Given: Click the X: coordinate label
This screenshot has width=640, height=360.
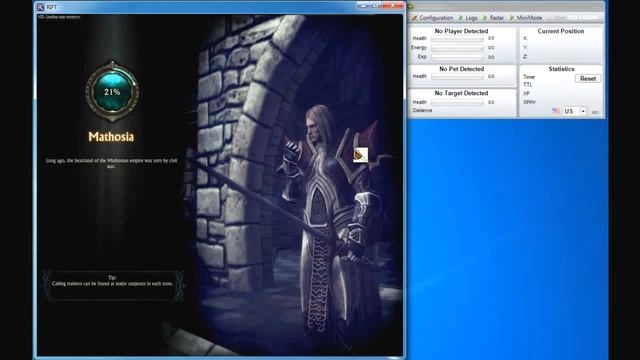Looking at the screenshot, I should pyautogui.click(x=525, y=38).
